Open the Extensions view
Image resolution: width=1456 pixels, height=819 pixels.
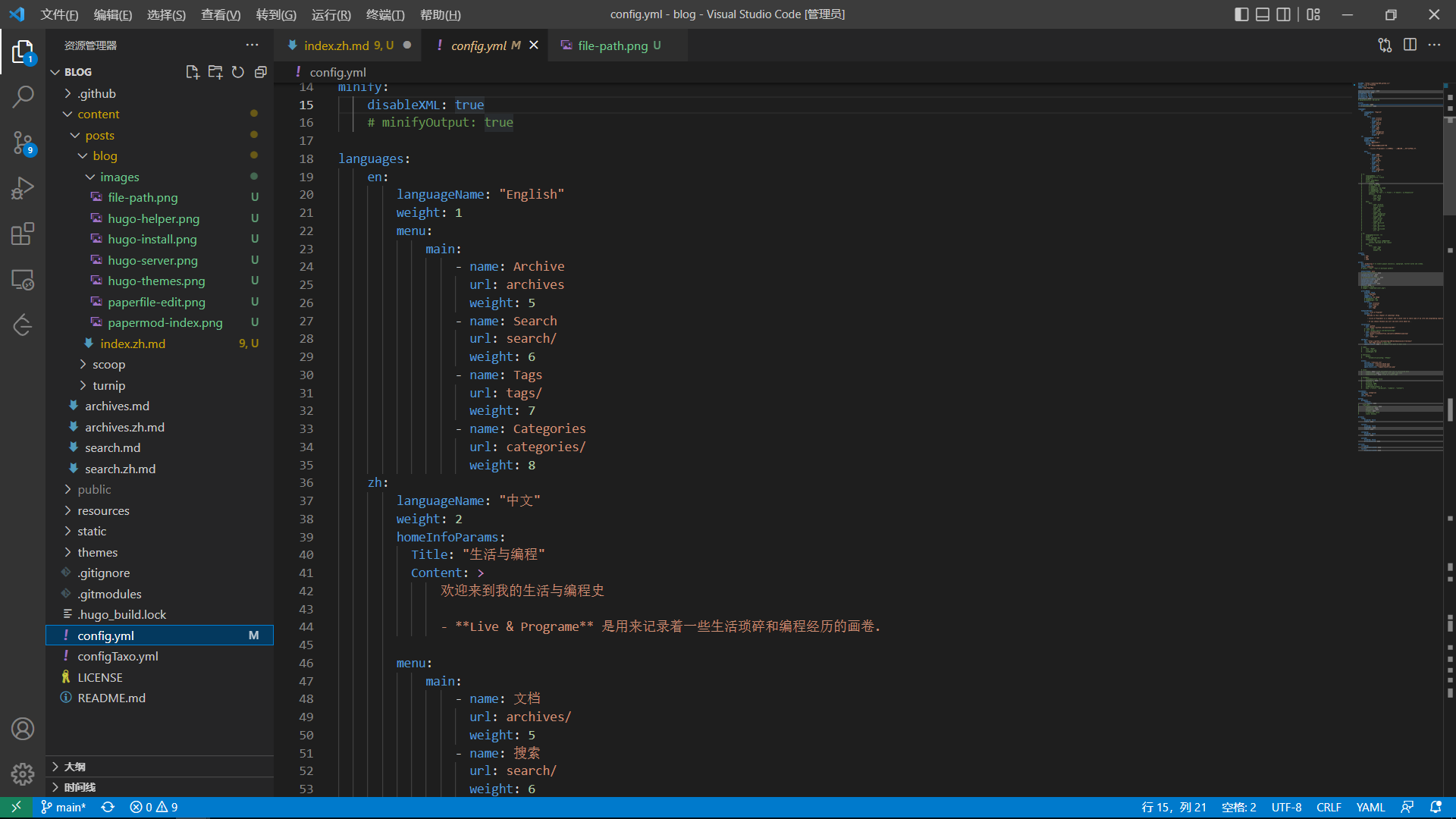(x=23, y=234)
